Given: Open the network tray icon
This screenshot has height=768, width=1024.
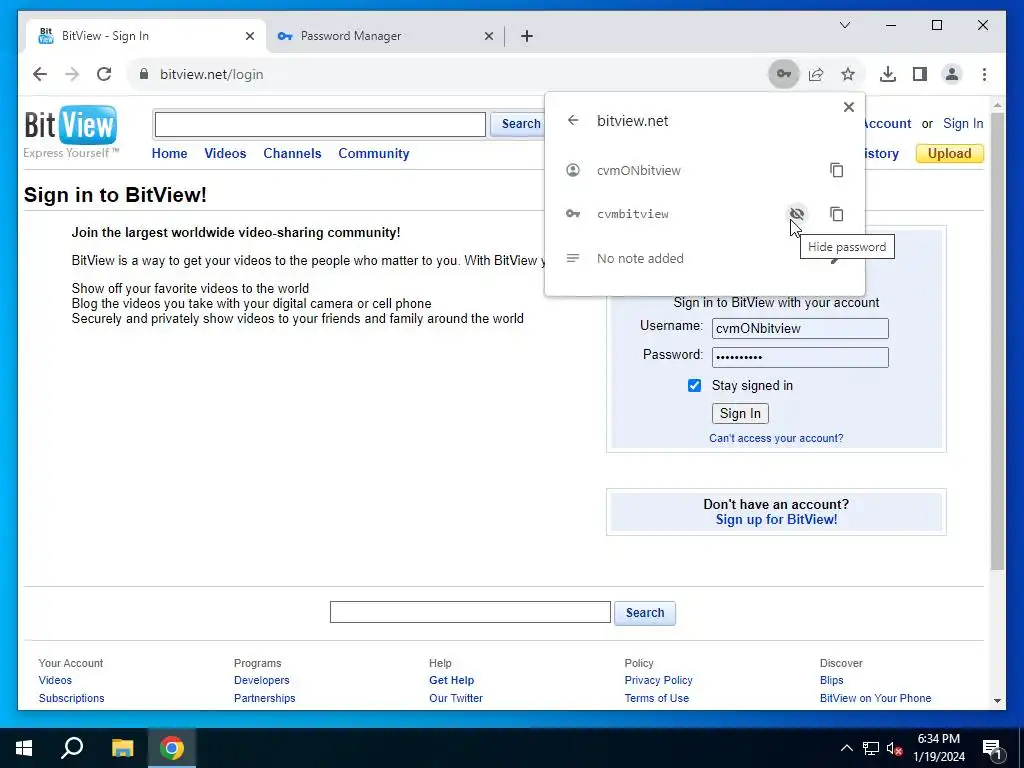Looking at the screenshot, I should (871, 748).
